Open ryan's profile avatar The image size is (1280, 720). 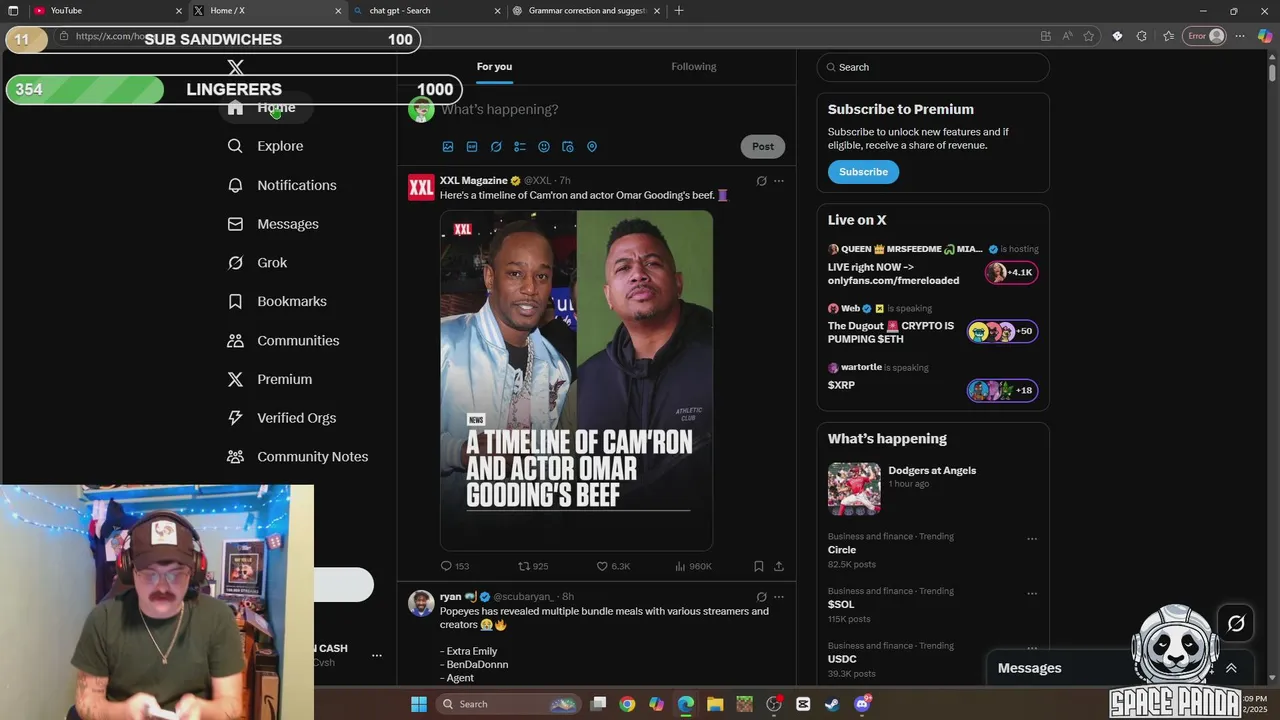(421, 604)
